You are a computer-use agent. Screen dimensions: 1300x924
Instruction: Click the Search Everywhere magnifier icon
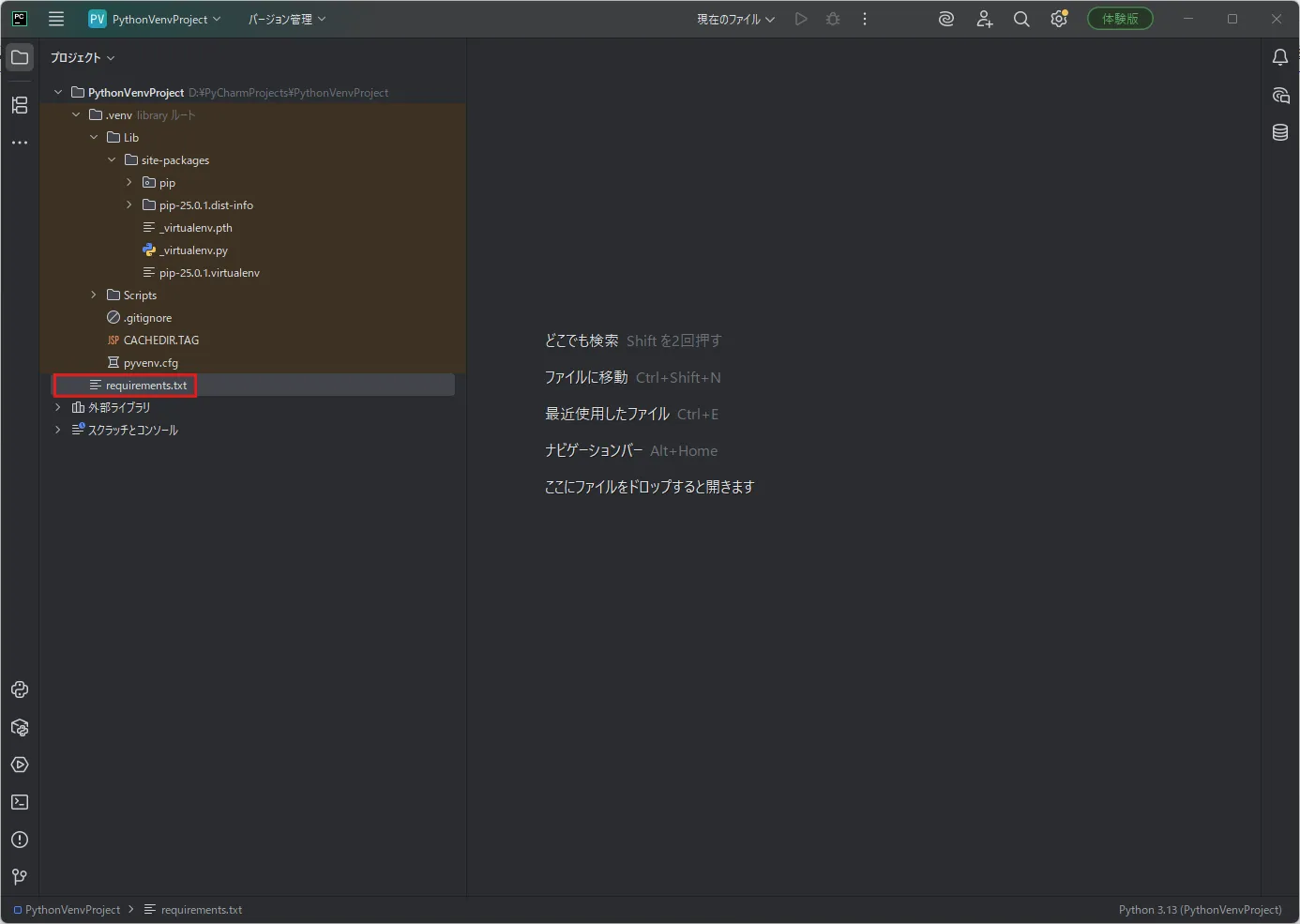(x=1021, y=19)
